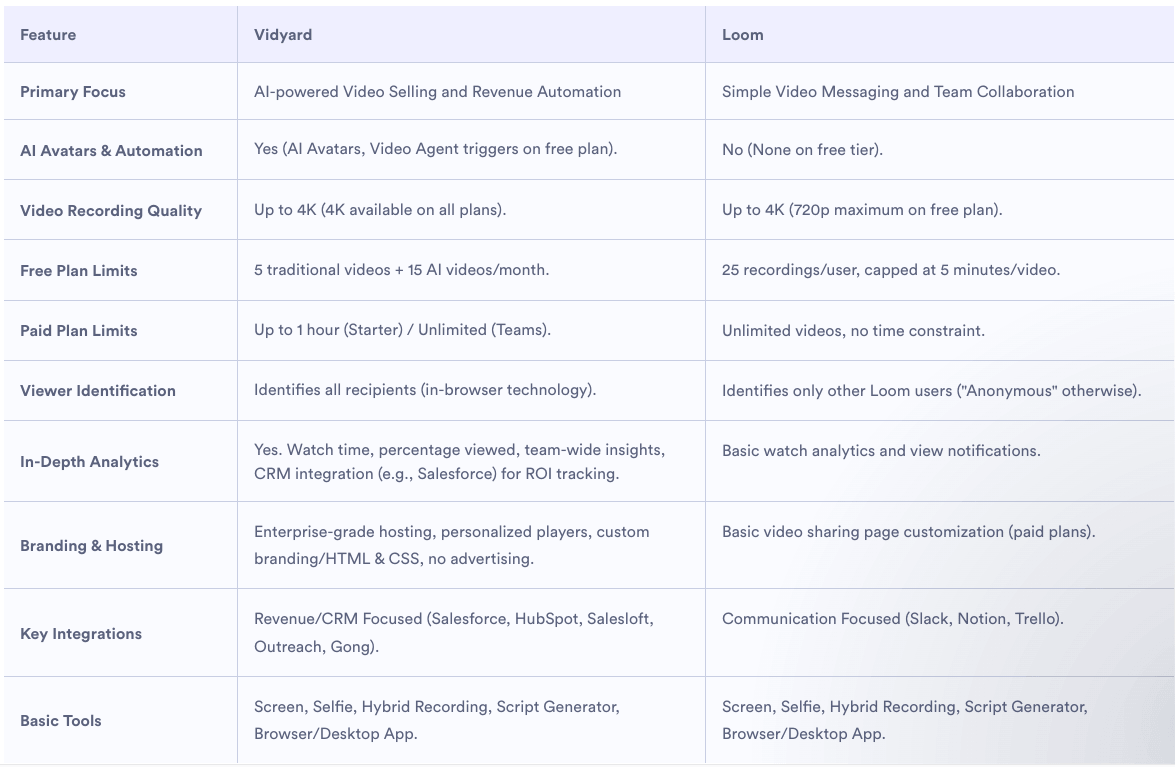1175x767 pixels.
Task: Select the Video Recording Quality row label
Action: pos(111,211)
